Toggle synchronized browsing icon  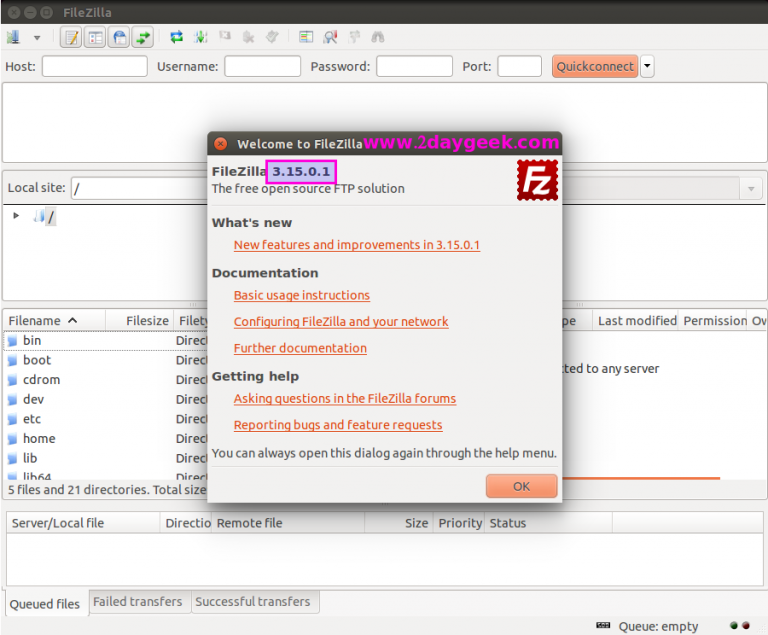click(354, 37)
